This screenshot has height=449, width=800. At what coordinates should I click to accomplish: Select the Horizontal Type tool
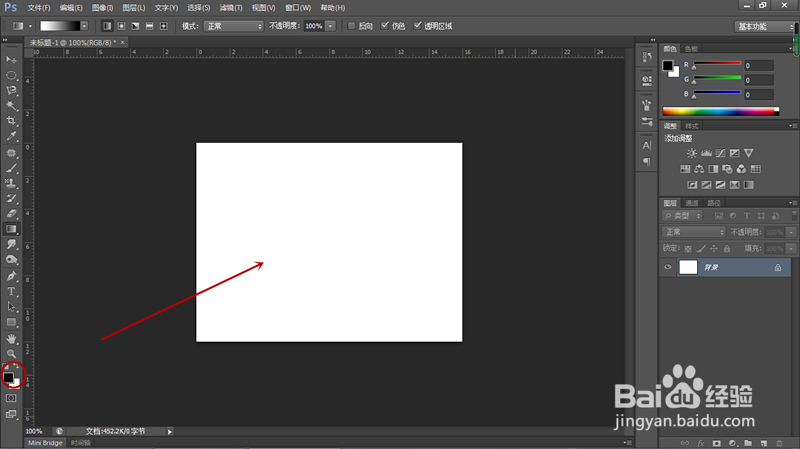[11, 292]
